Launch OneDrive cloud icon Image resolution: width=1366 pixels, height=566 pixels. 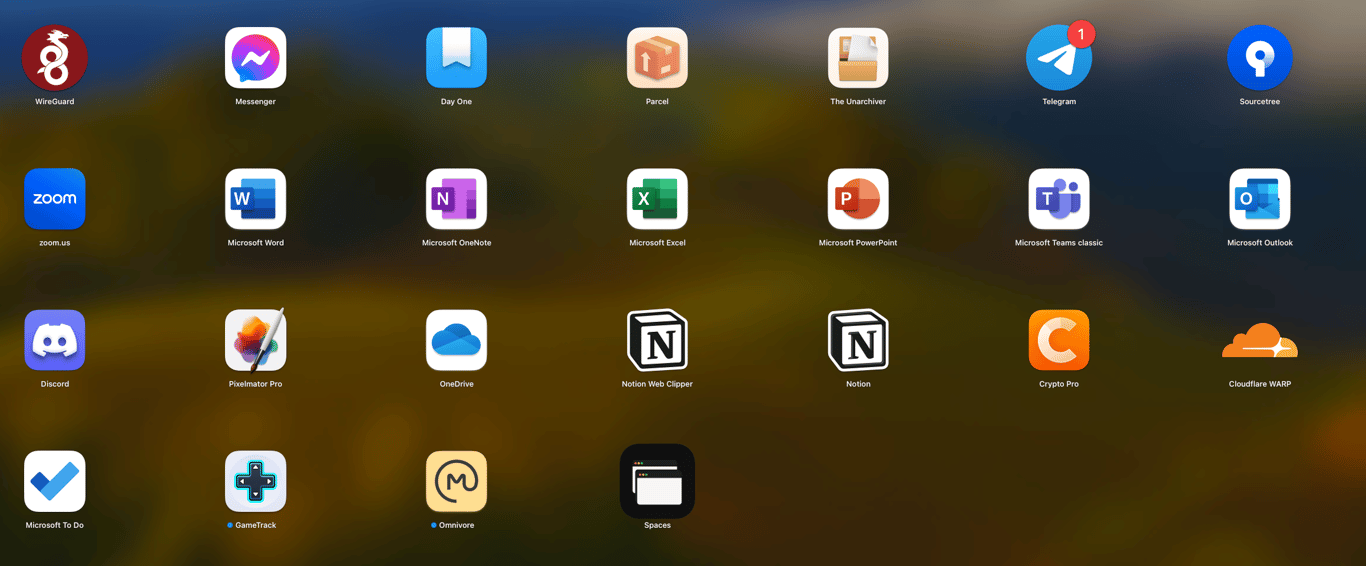pos(456,340)
